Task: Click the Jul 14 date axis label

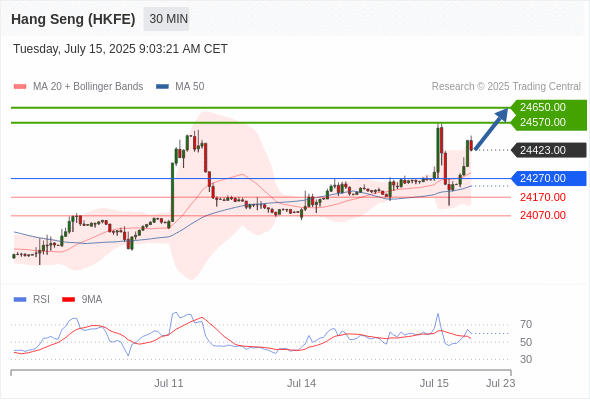Action: point(301,383)
